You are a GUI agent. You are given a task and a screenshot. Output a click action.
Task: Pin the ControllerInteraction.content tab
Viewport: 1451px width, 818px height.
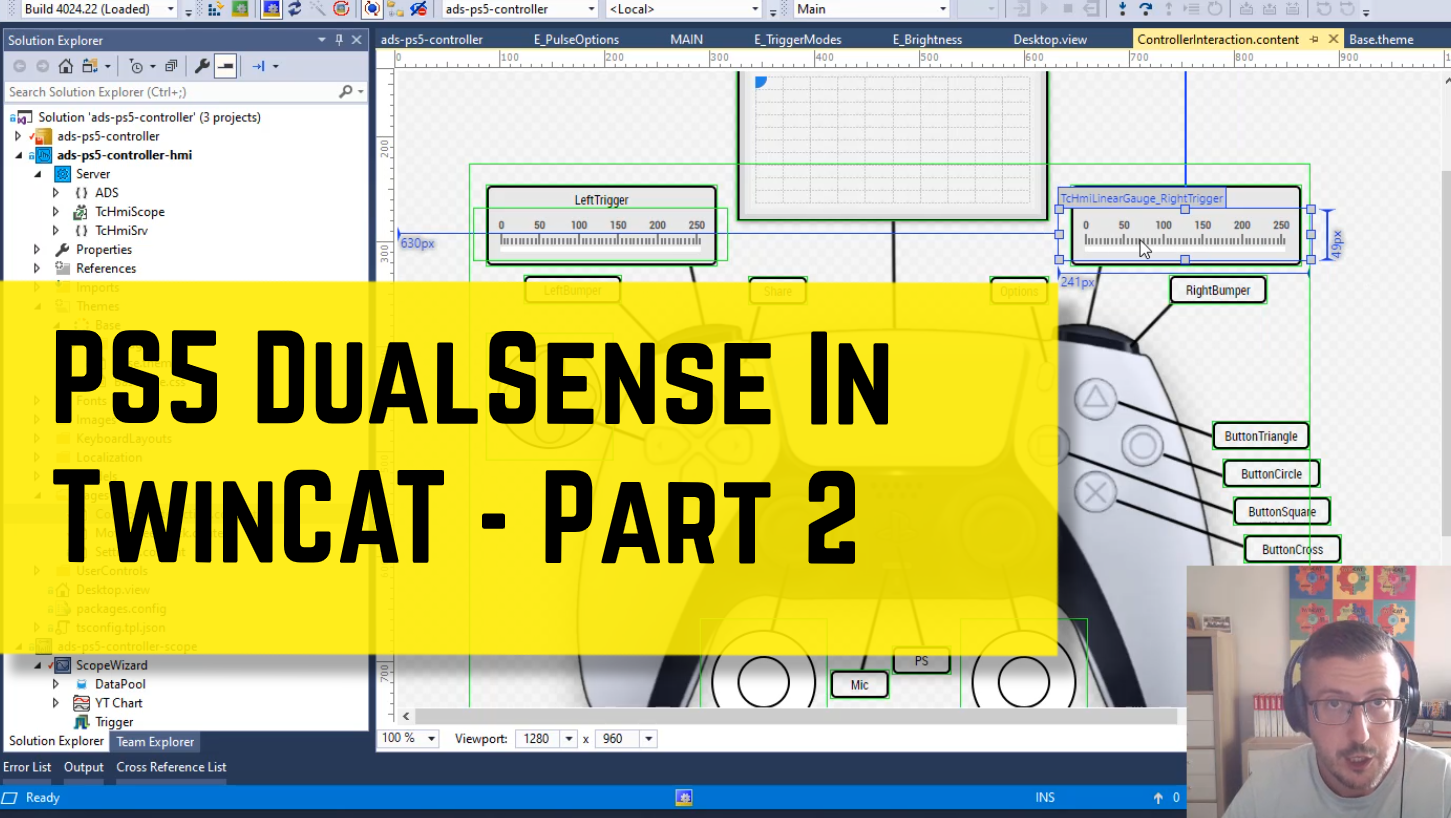pos(1314,40)
